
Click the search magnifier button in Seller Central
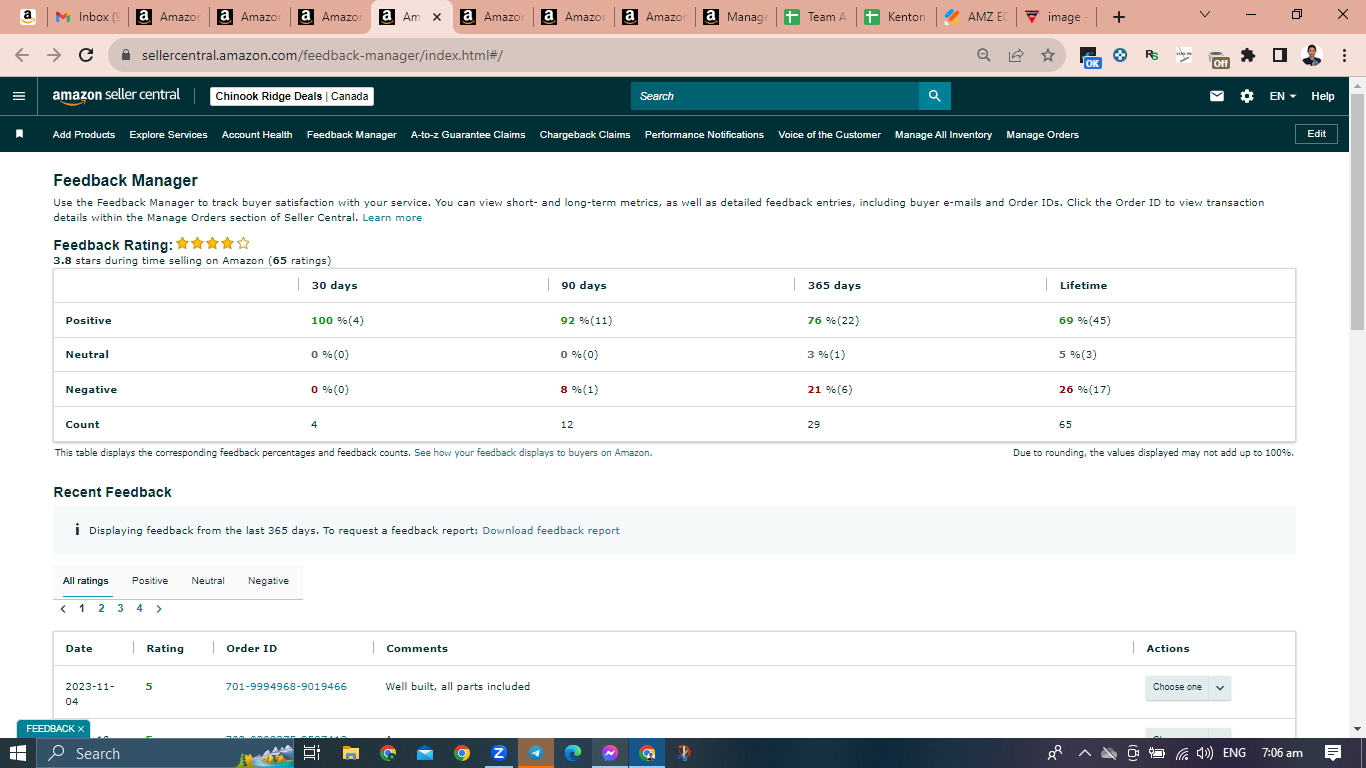[x=935, y=96]
